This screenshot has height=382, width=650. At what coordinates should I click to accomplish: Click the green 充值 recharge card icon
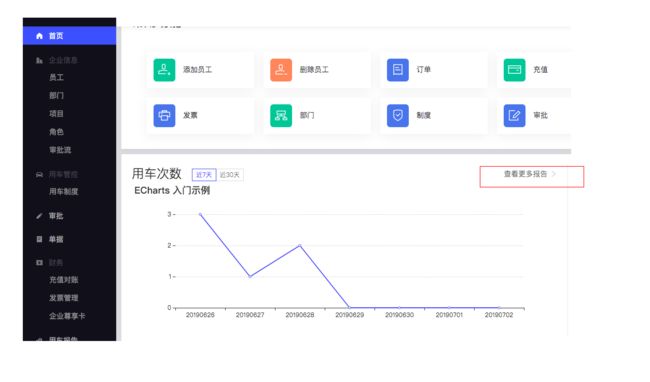tap(514, 70)
